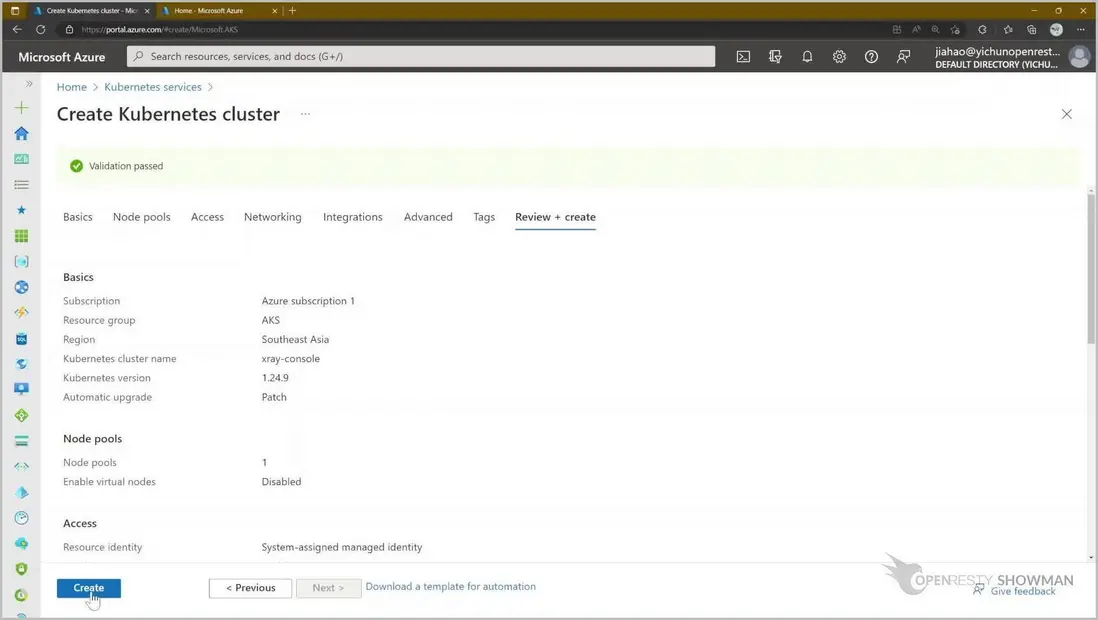Open Advisor cloud icon in sidebar
1098x620 pixels.
[22, 544]
